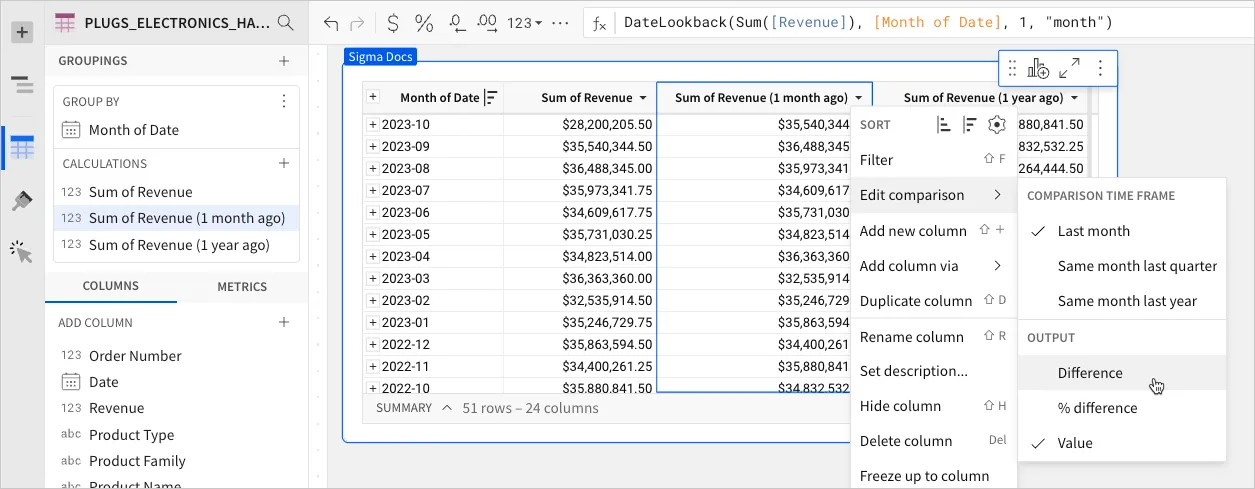
Task: Choose Value output
Action: (x=1122, y=443)
